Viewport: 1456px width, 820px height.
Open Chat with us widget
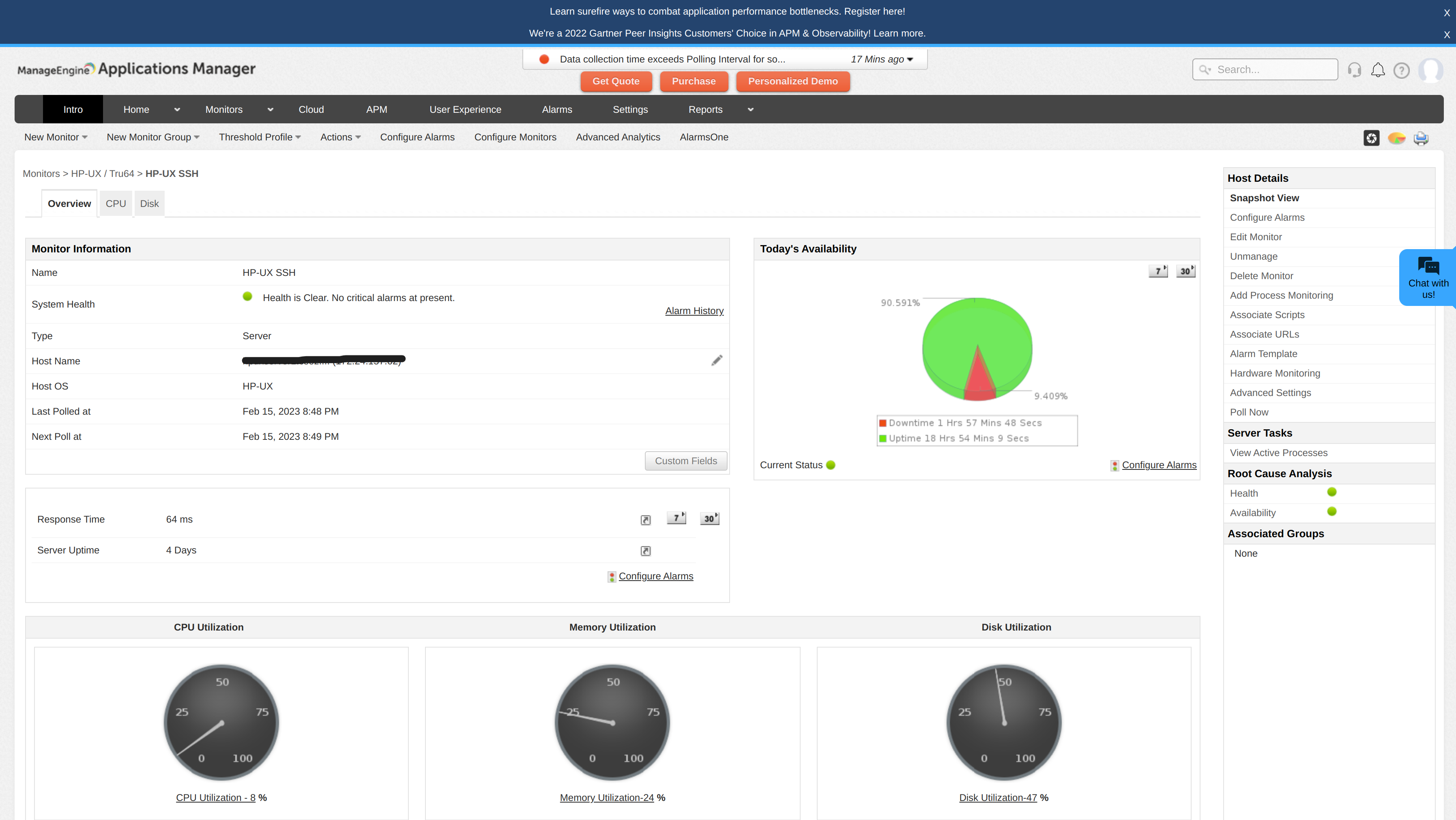pos(1428,277)
